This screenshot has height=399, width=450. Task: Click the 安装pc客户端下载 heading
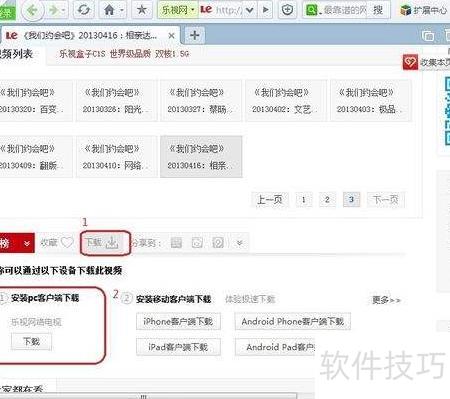45,298
